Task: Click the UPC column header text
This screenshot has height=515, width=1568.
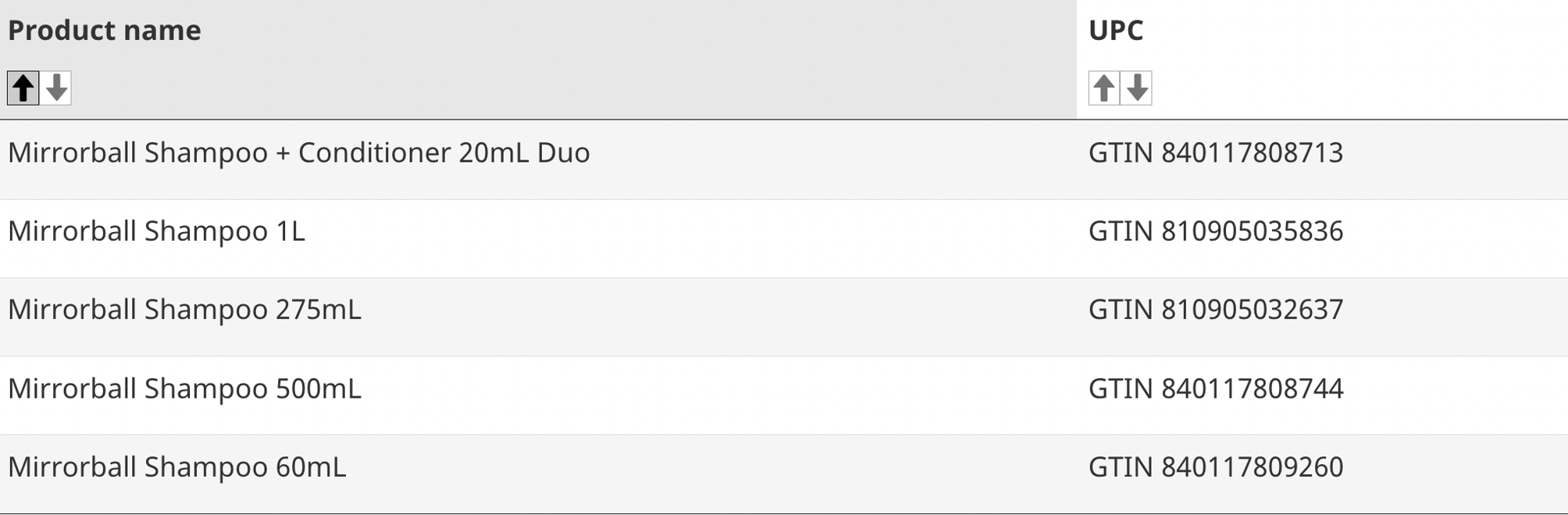Action: 1116,30
